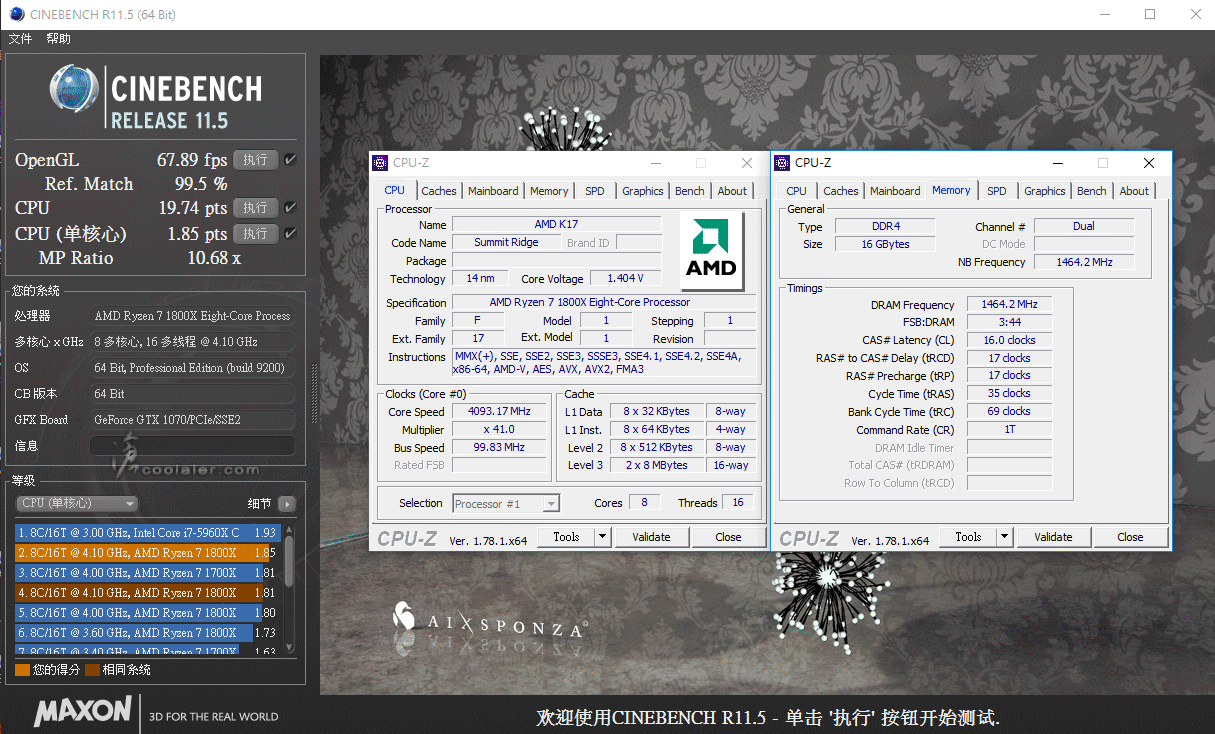Click the Core Speed value "4093.17 MHz"
Image resolution: width=1215 pixels, height=734 pixels.
coord(499,412)
